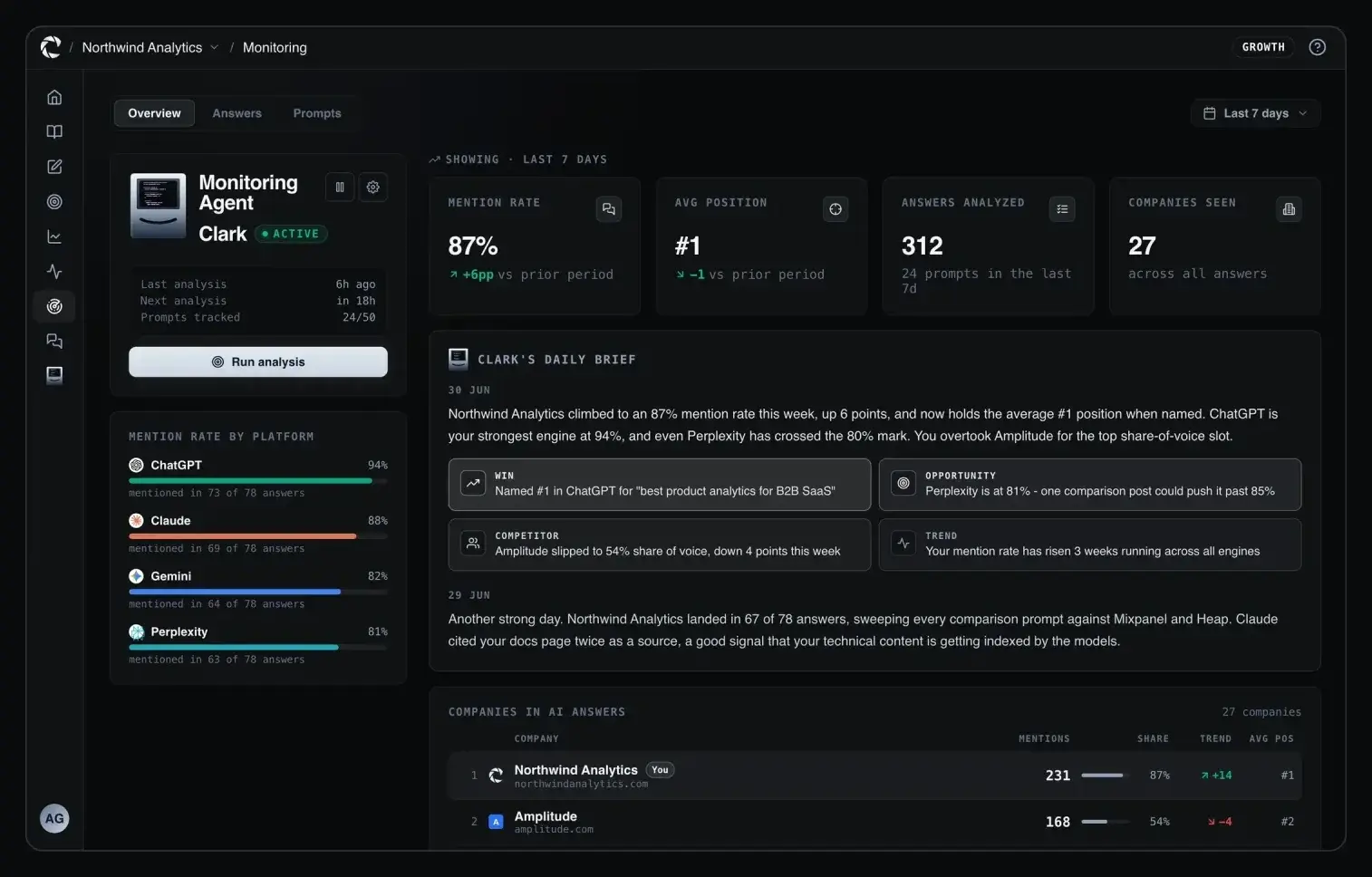Click the Daily Brief computer icon
1372x877 pixels.
(x=459, y=359)
